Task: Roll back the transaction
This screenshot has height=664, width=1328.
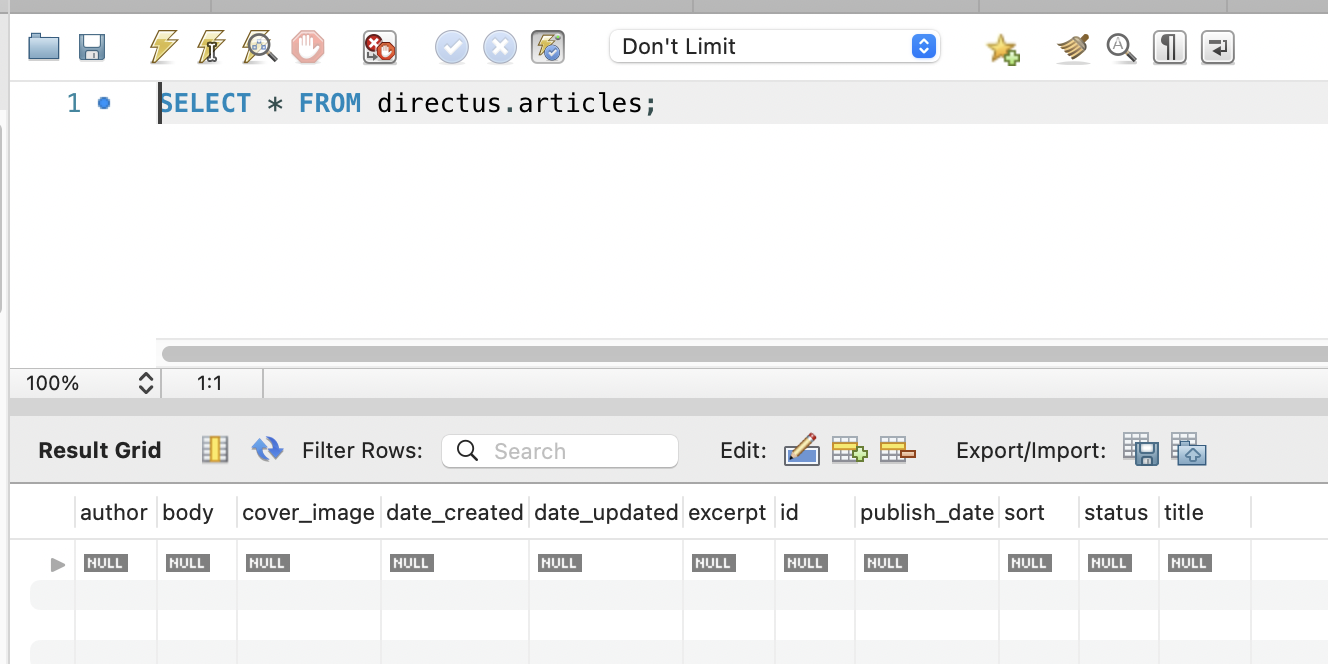Action: 499,46
